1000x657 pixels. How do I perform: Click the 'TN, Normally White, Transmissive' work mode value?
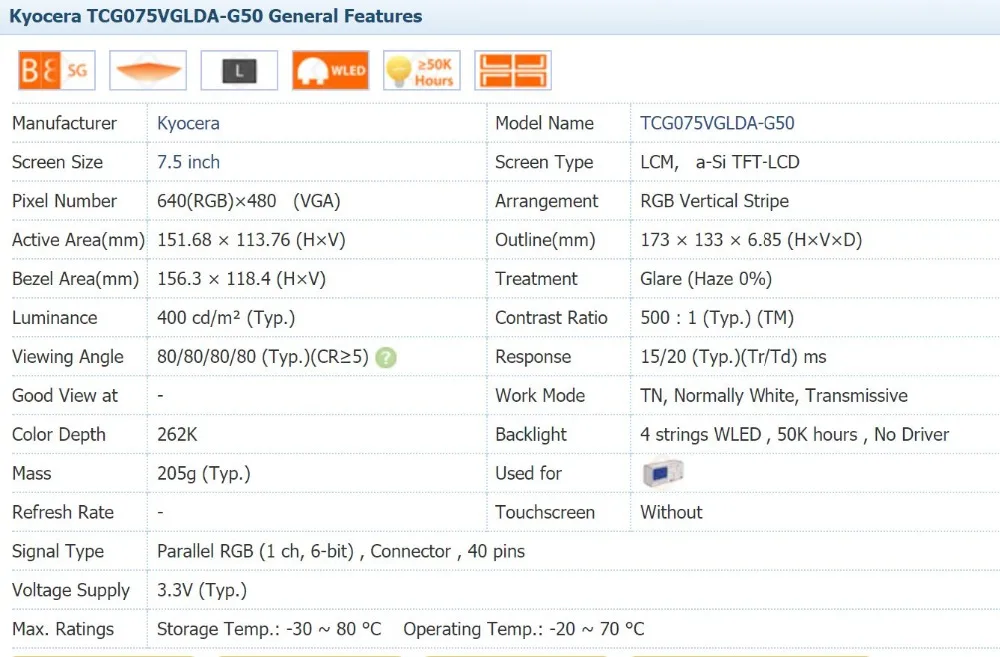pos(774,395)
